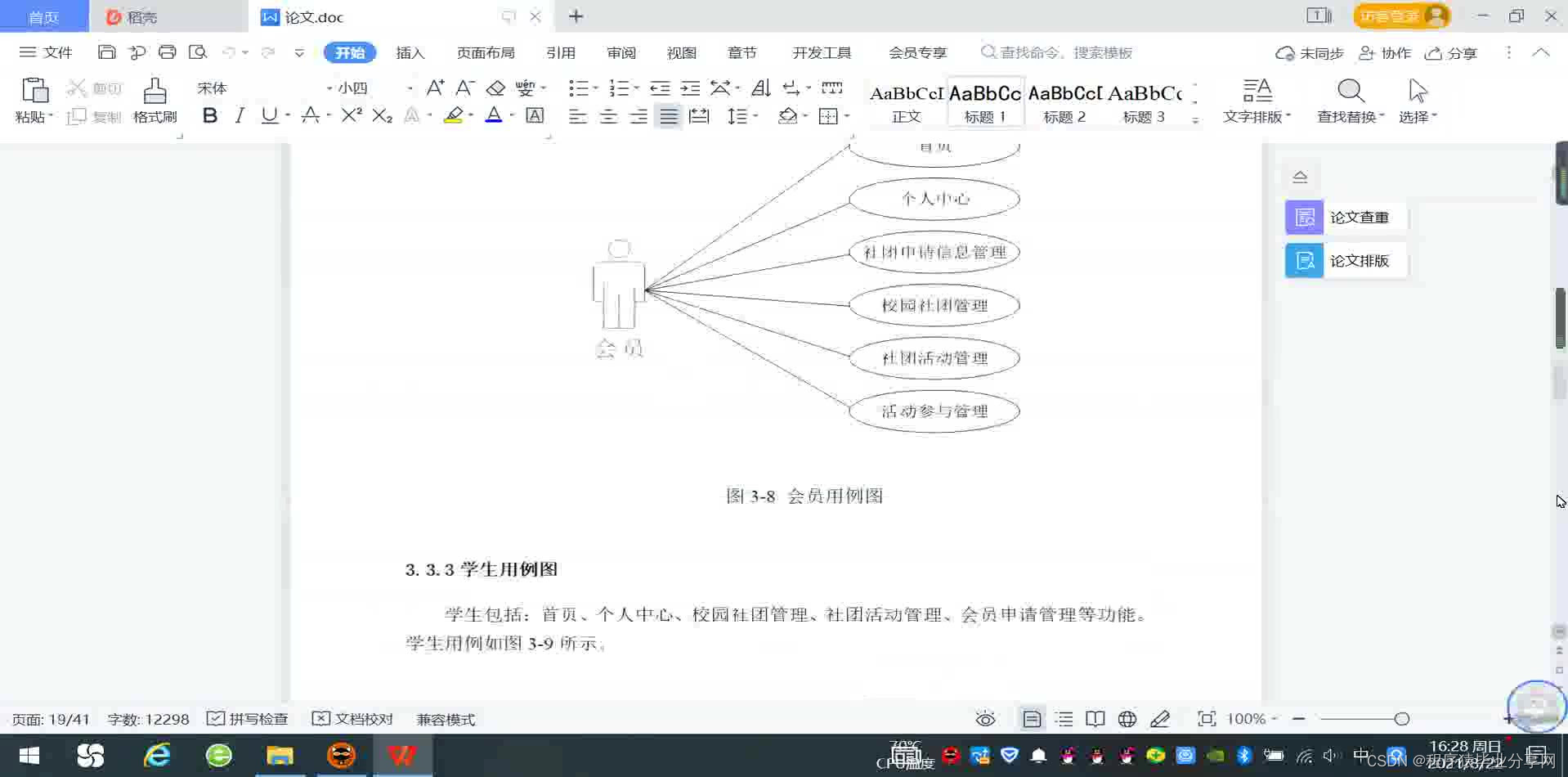Apply the 标题 2 style
Image resolution: width=1568 pixels, height=777 pixels.
tap(1064, 103)
